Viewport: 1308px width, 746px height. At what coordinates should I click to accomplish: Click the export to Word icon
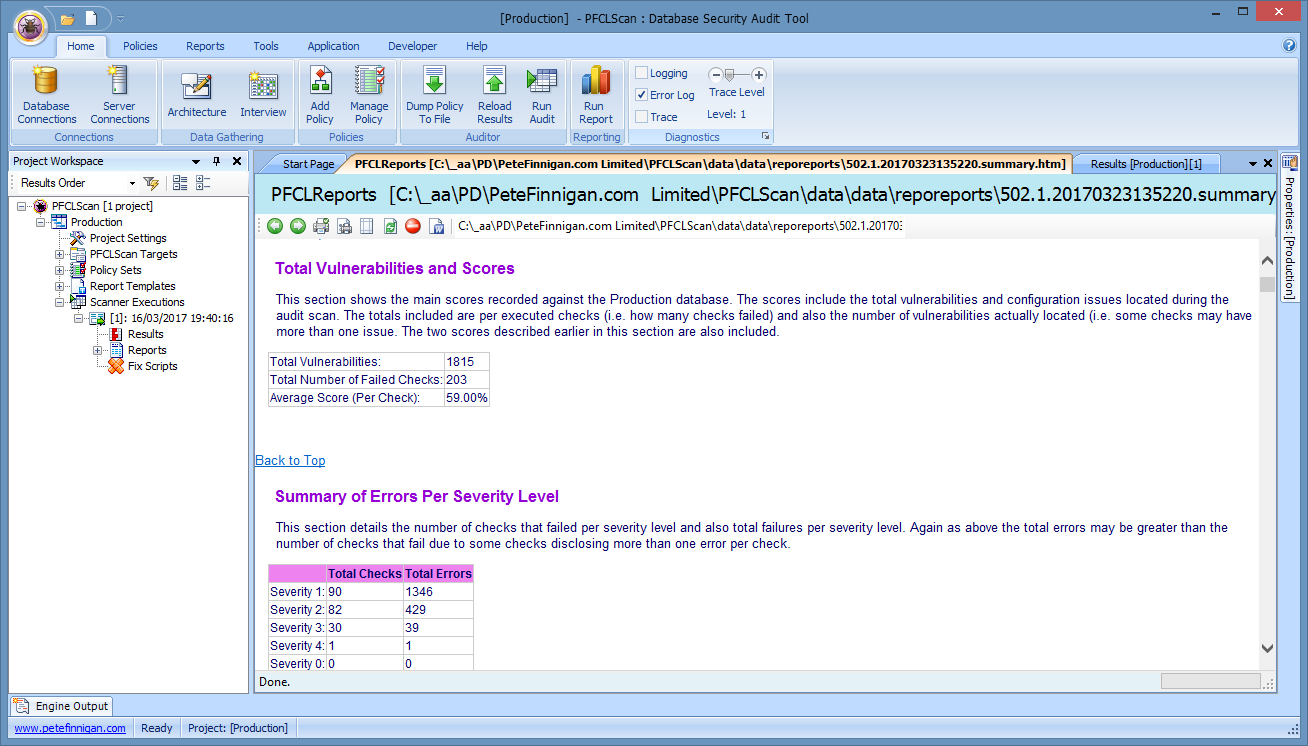[x=436, y=226]
